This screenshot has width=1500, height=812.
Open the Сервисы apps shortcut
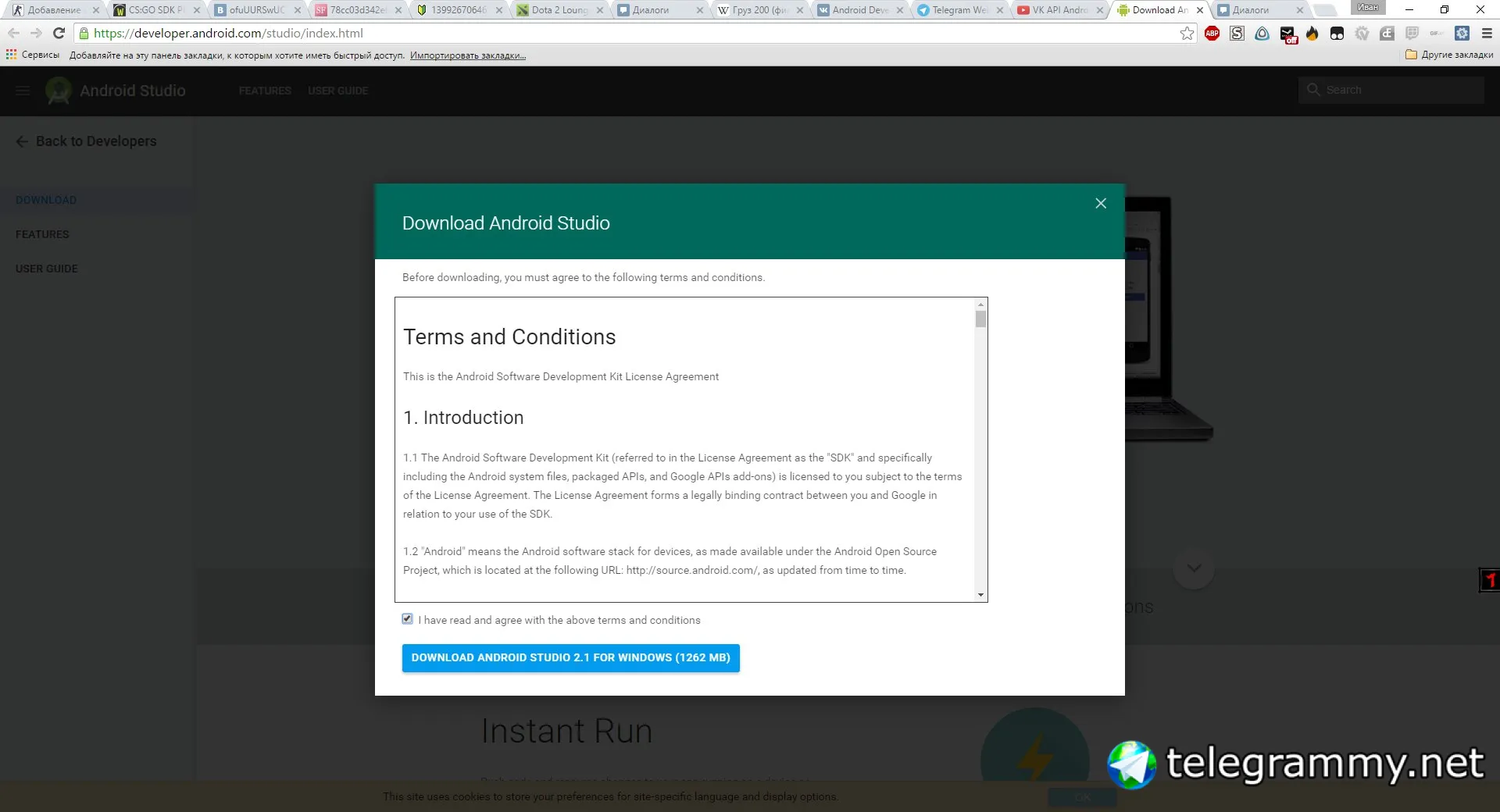tap(33, 55)
